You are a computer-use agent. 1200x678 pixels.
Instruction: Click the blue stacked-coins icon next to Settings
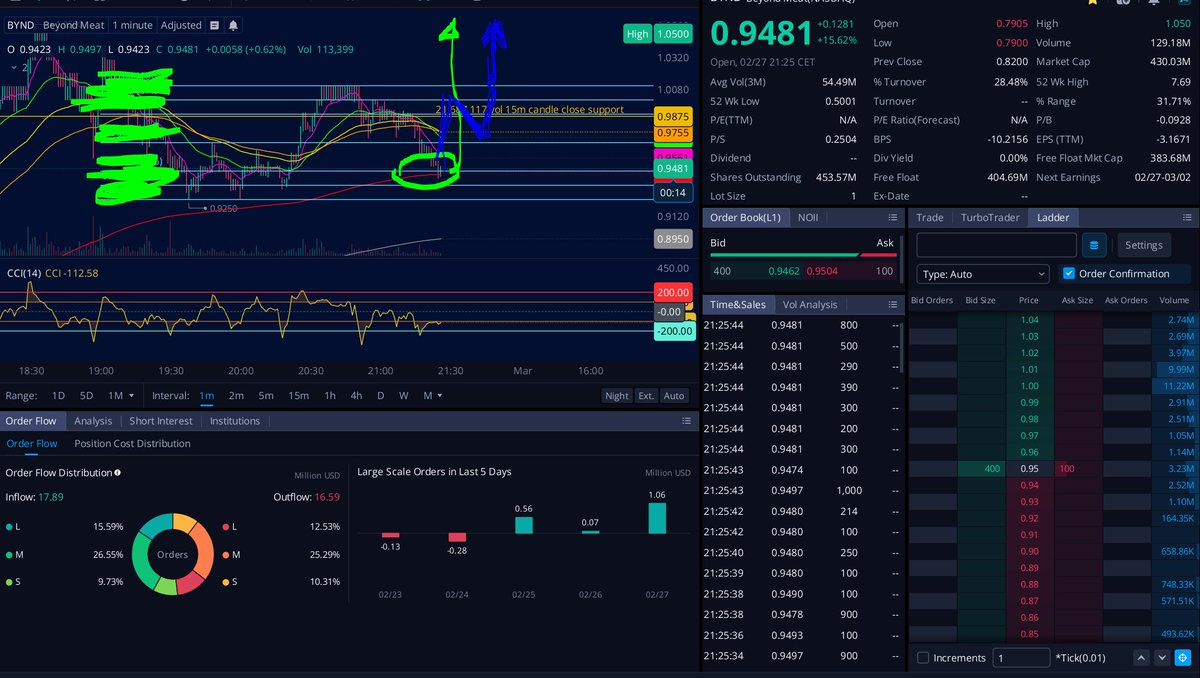tap(1095, 244)
